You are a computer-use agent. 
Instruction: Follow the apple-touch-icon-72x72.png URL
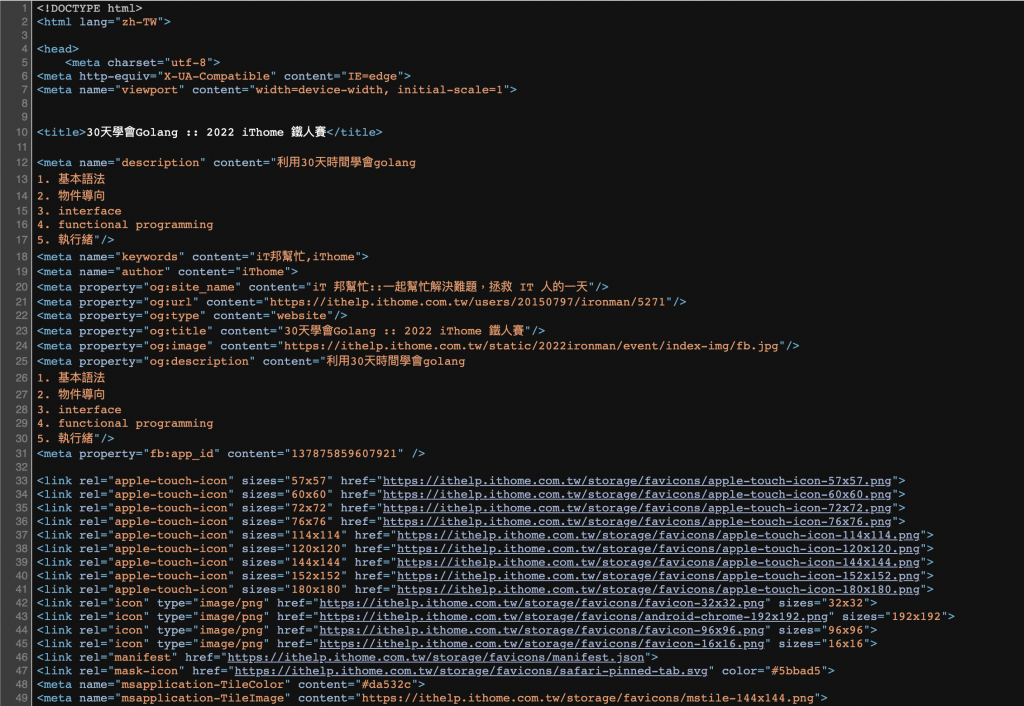click(x=637, y=508)
